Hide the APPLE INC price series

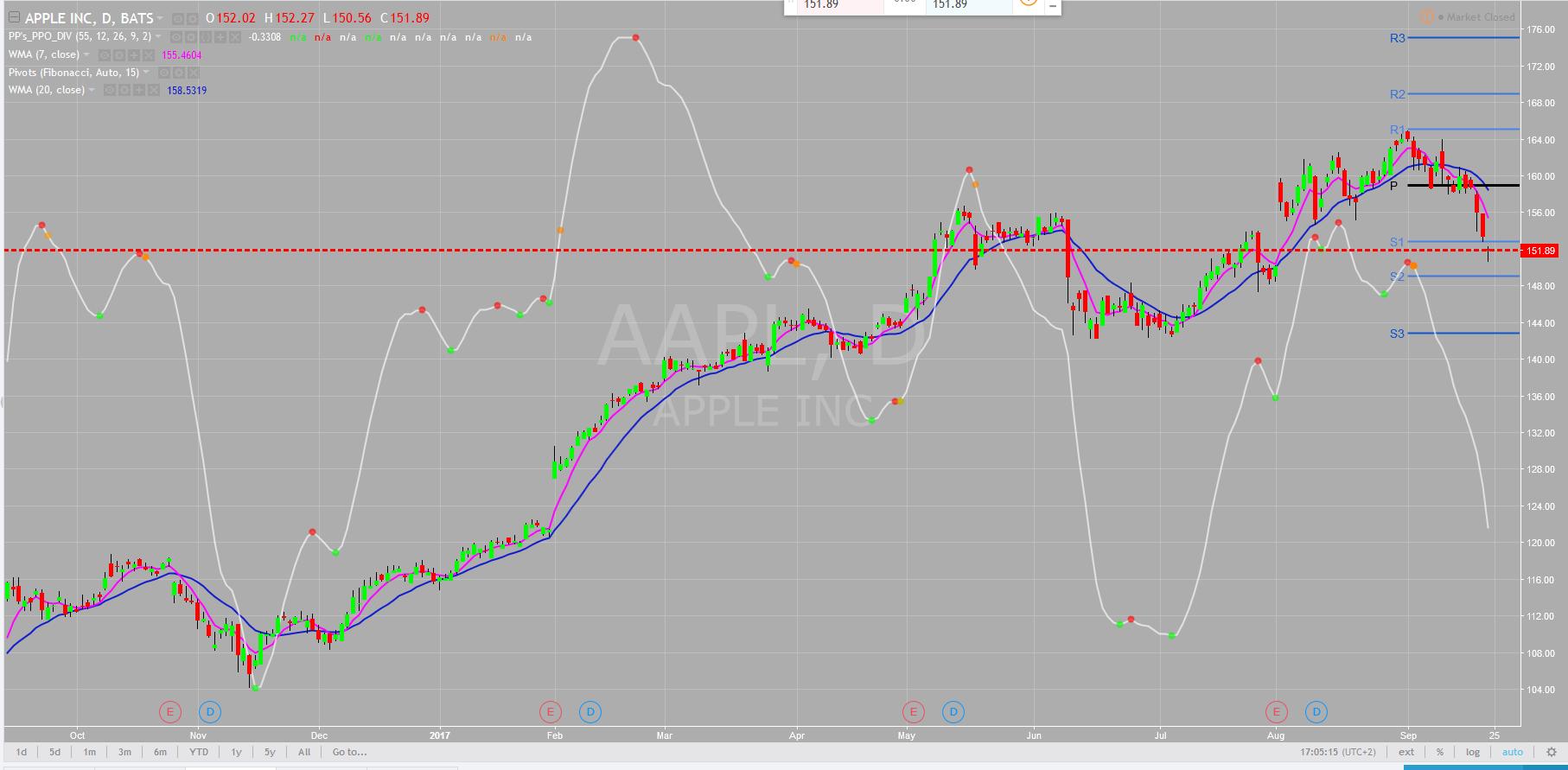pyautogui.click(x=176, y=18)
